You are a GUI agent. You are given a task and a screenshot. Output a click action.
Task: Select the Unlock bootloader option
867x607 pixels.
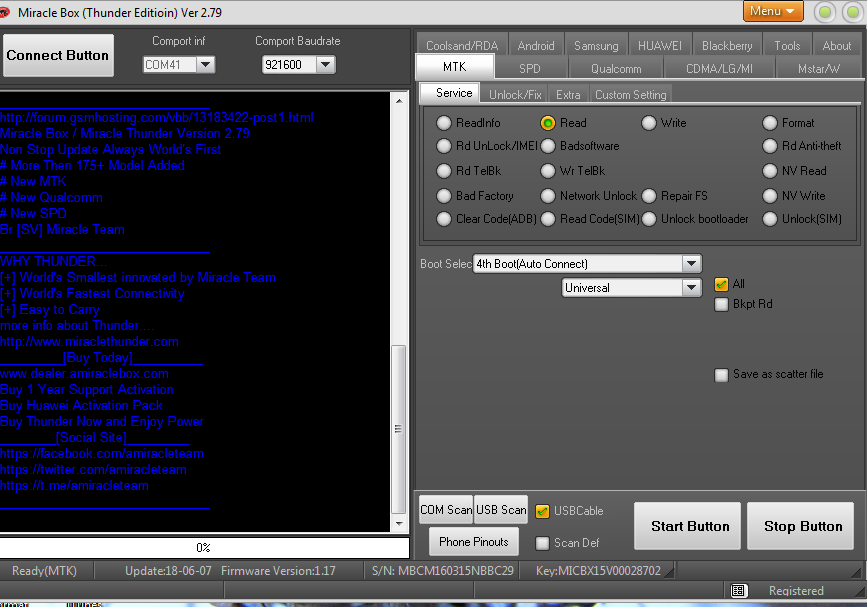click(x=649, y=219)
